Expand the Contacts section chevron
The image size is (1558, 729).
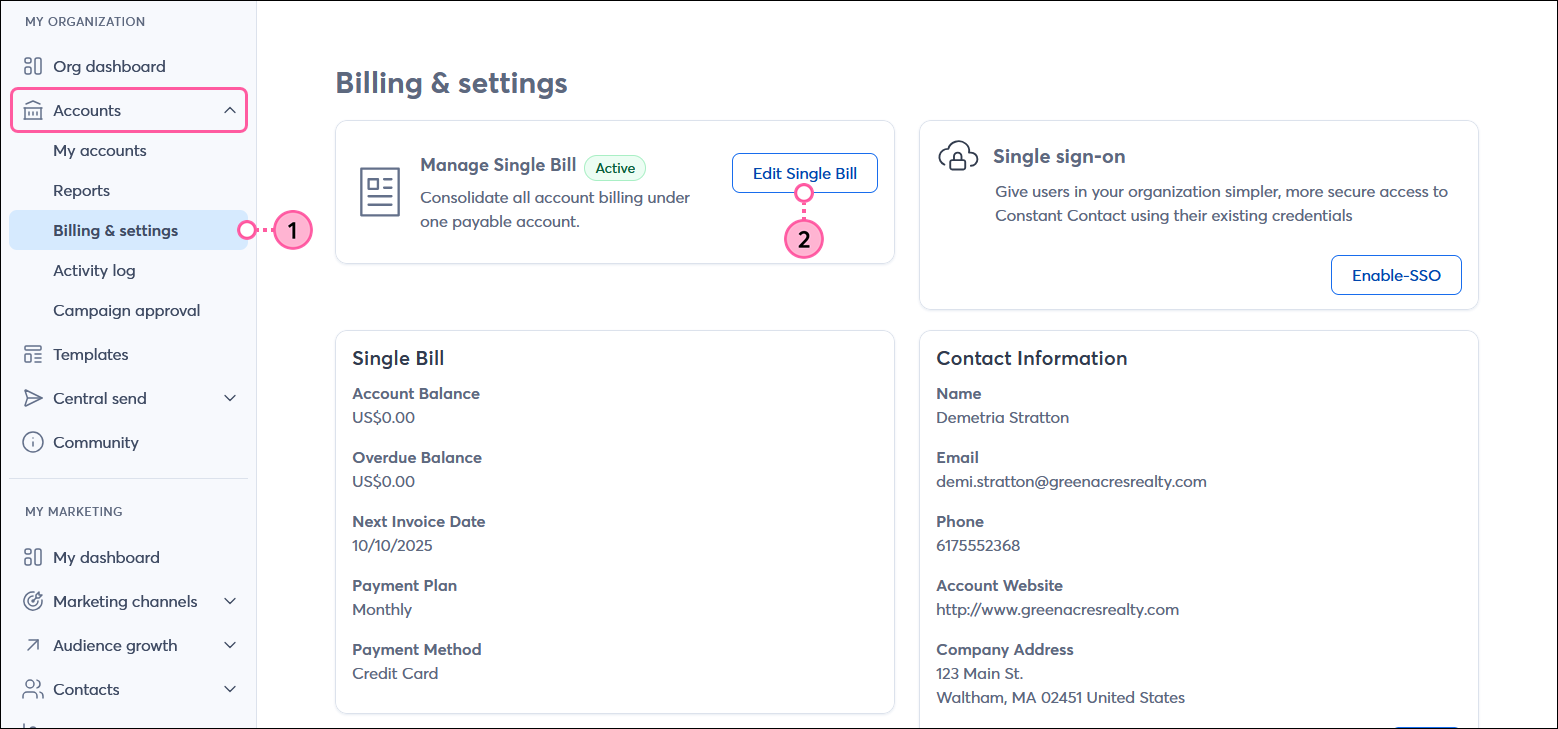pos(230,689)
